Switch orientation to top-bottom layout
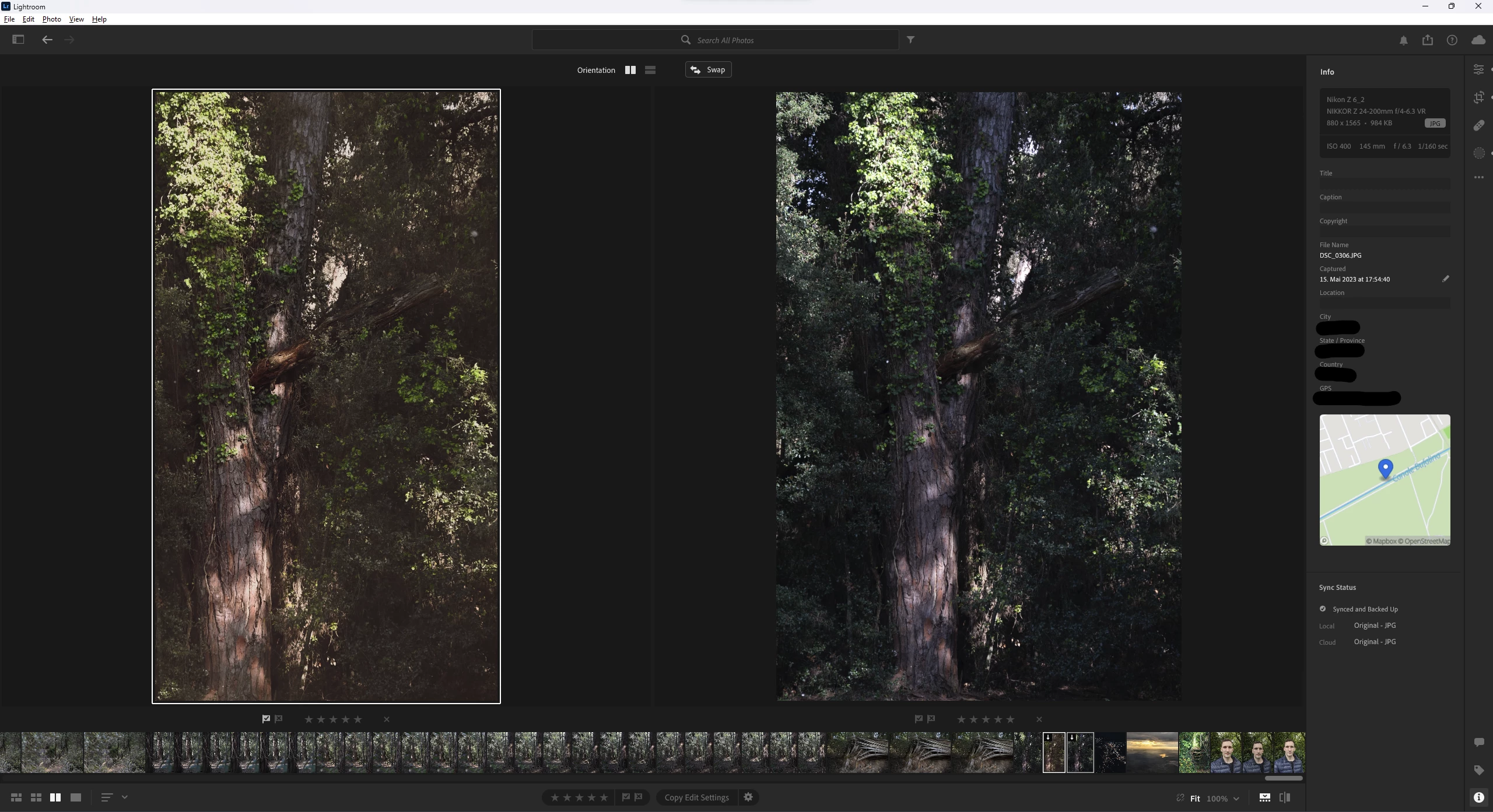Screen dimensions: 1493x812 tap(650, 70)
